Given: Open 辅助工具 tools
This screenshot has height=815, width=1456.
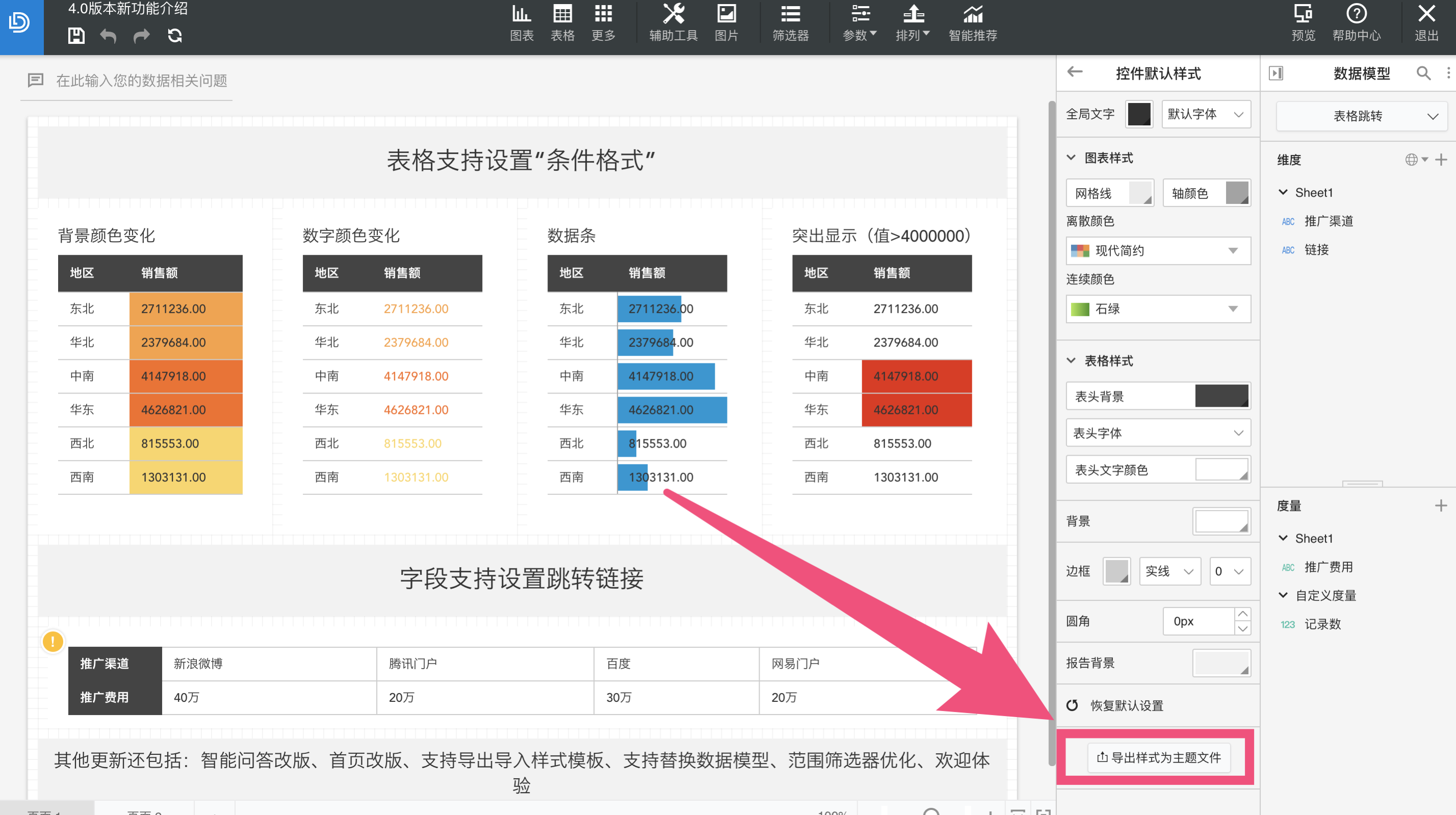Looking at the screenshot, I should click(673, 22).
